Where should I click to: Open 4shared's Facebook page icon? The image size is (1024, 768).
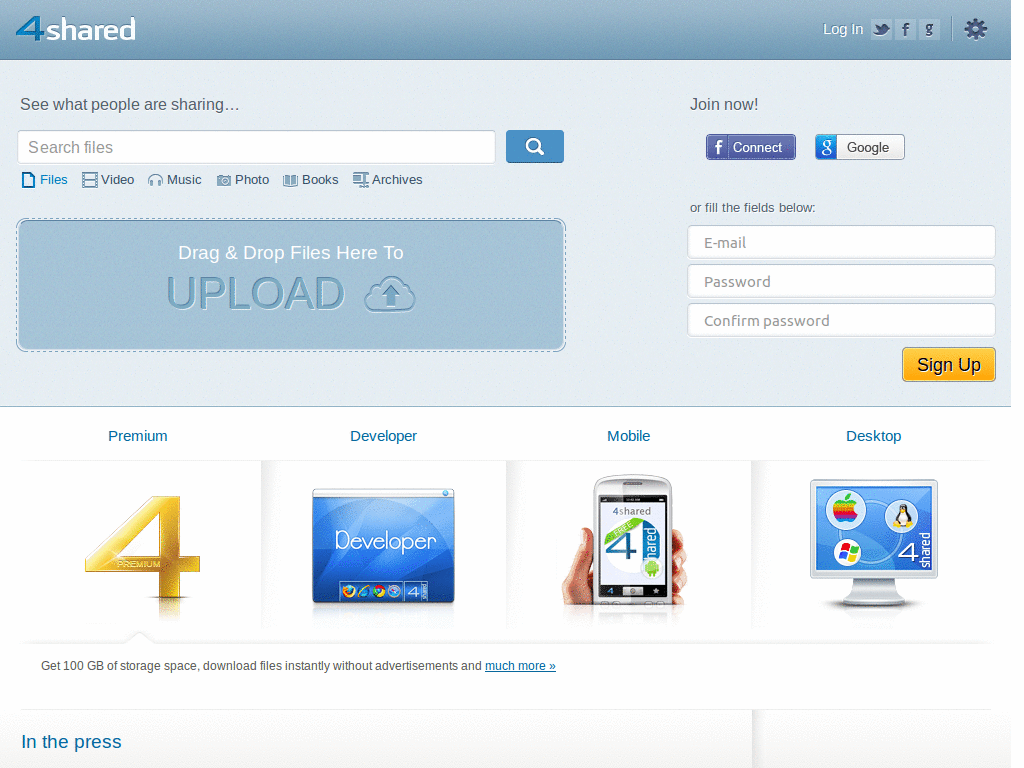click(905, 29)
